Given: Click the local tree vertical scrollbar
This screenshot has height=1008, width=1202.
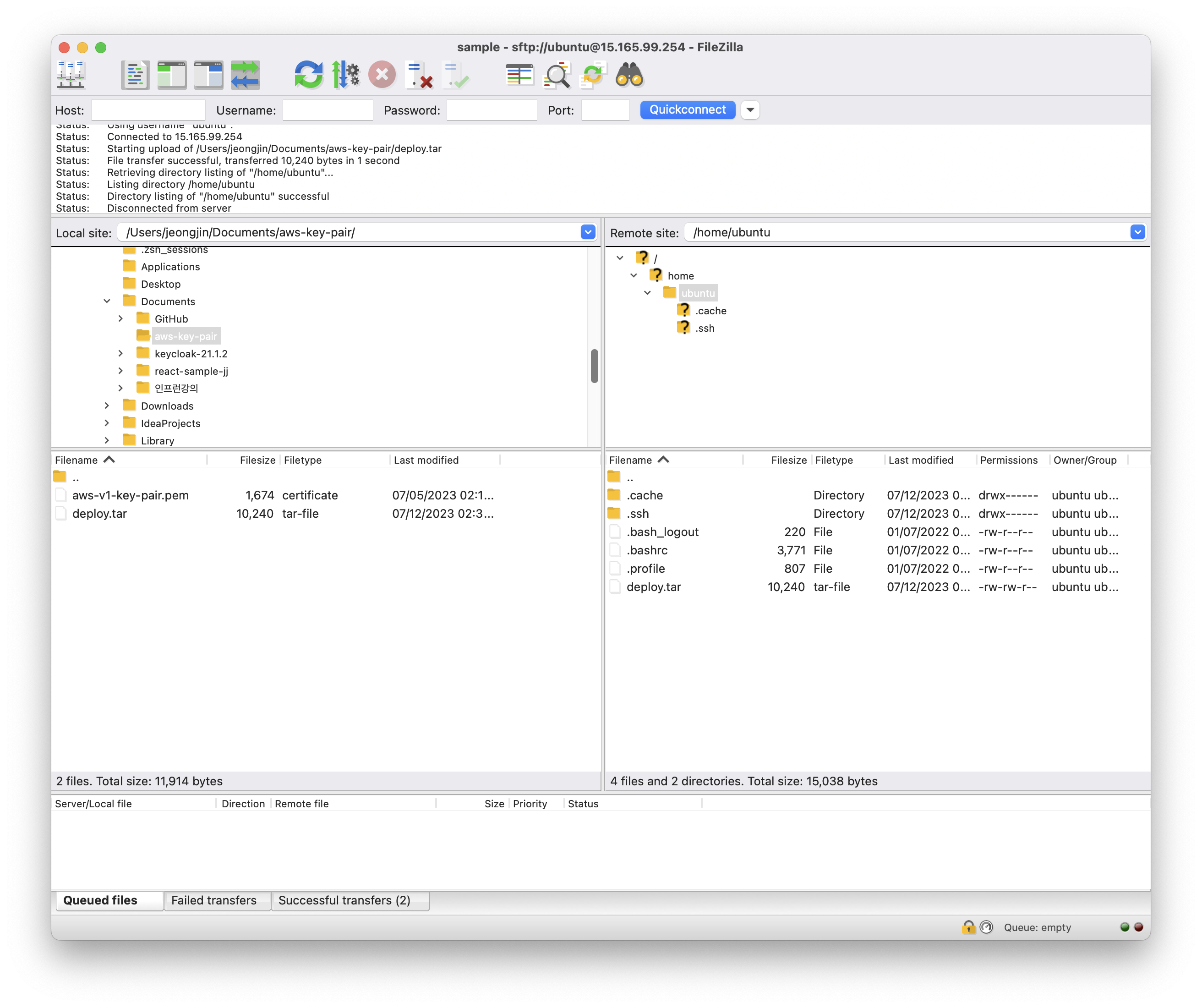Looking at the screenshot, I should coord(594,366).
